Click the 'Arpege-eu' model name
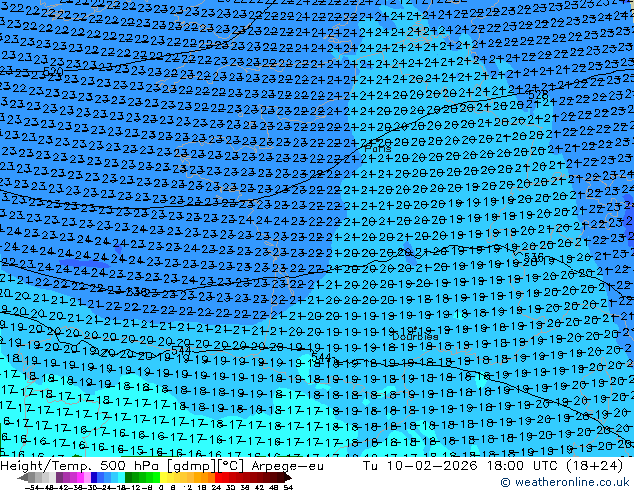Screen dimensions: 634x490 click(287, 466)
